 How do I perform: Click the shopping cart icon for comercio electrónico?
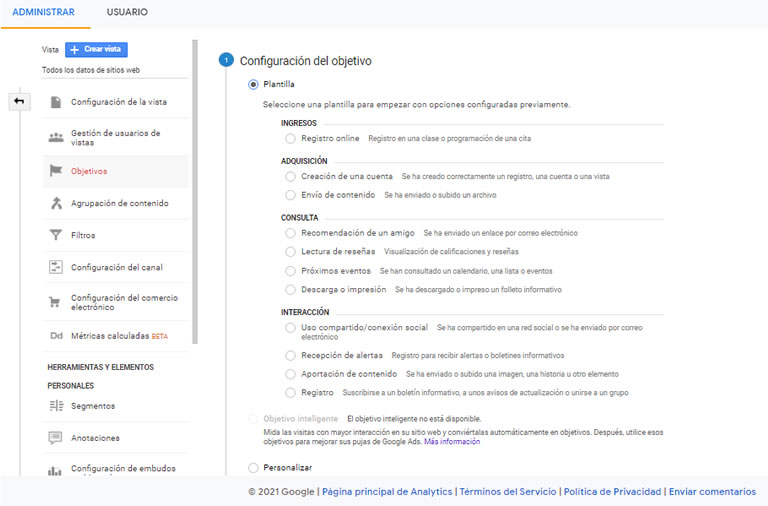pos(54,302)
